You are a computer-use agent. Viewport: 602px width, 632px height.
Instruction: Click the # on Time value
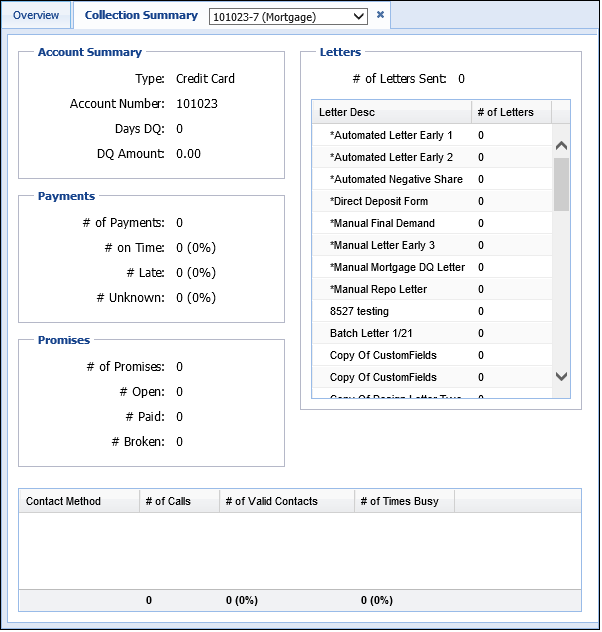click(x=196, y=247)
